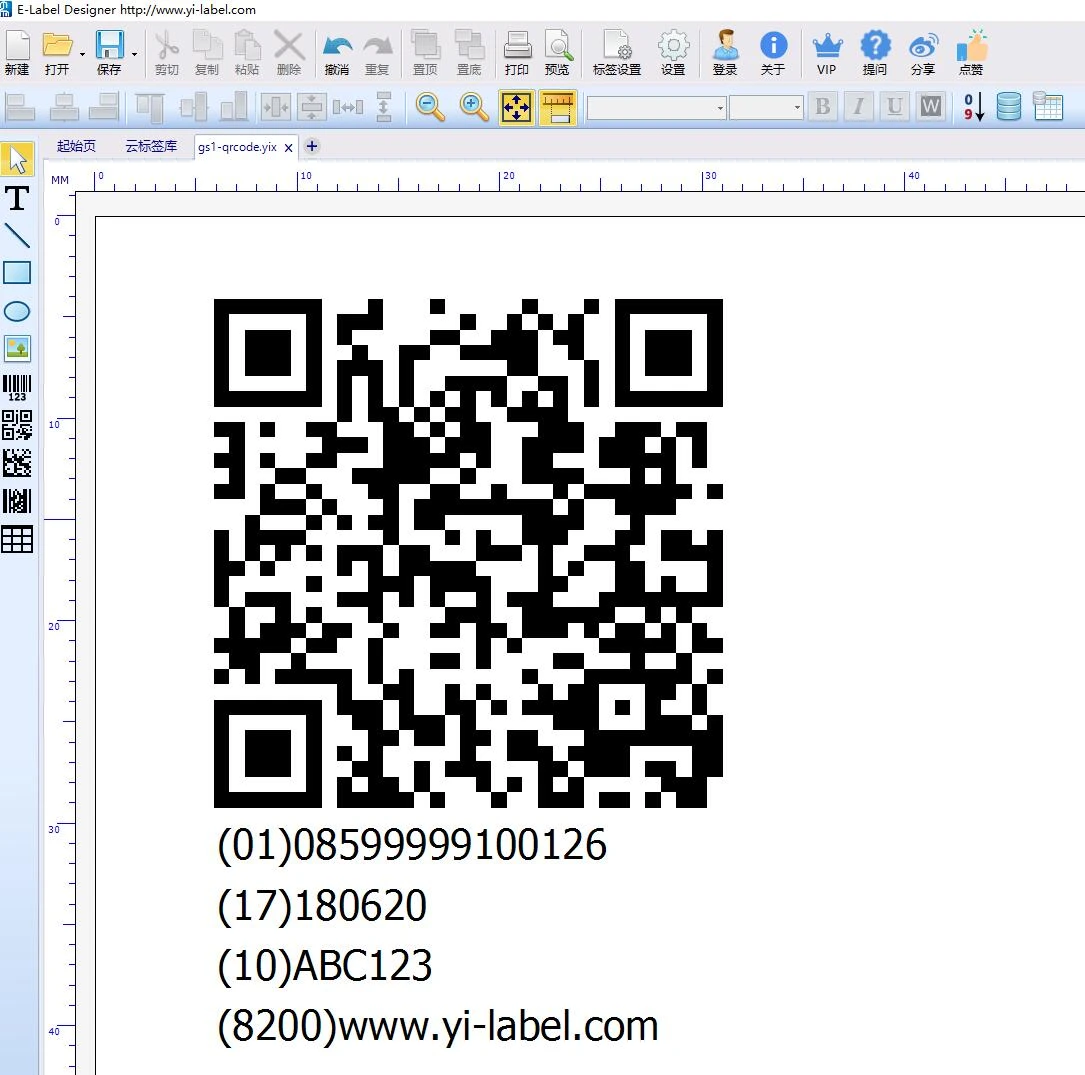This screenshot has height=1075, width=1085.
Task: Distribute objects with equal vertical spacing
Action: 384,107
